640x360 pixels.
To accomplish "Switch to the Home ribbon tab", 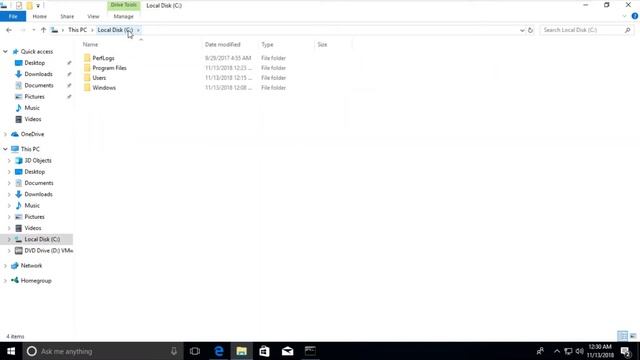I will 40,16.
